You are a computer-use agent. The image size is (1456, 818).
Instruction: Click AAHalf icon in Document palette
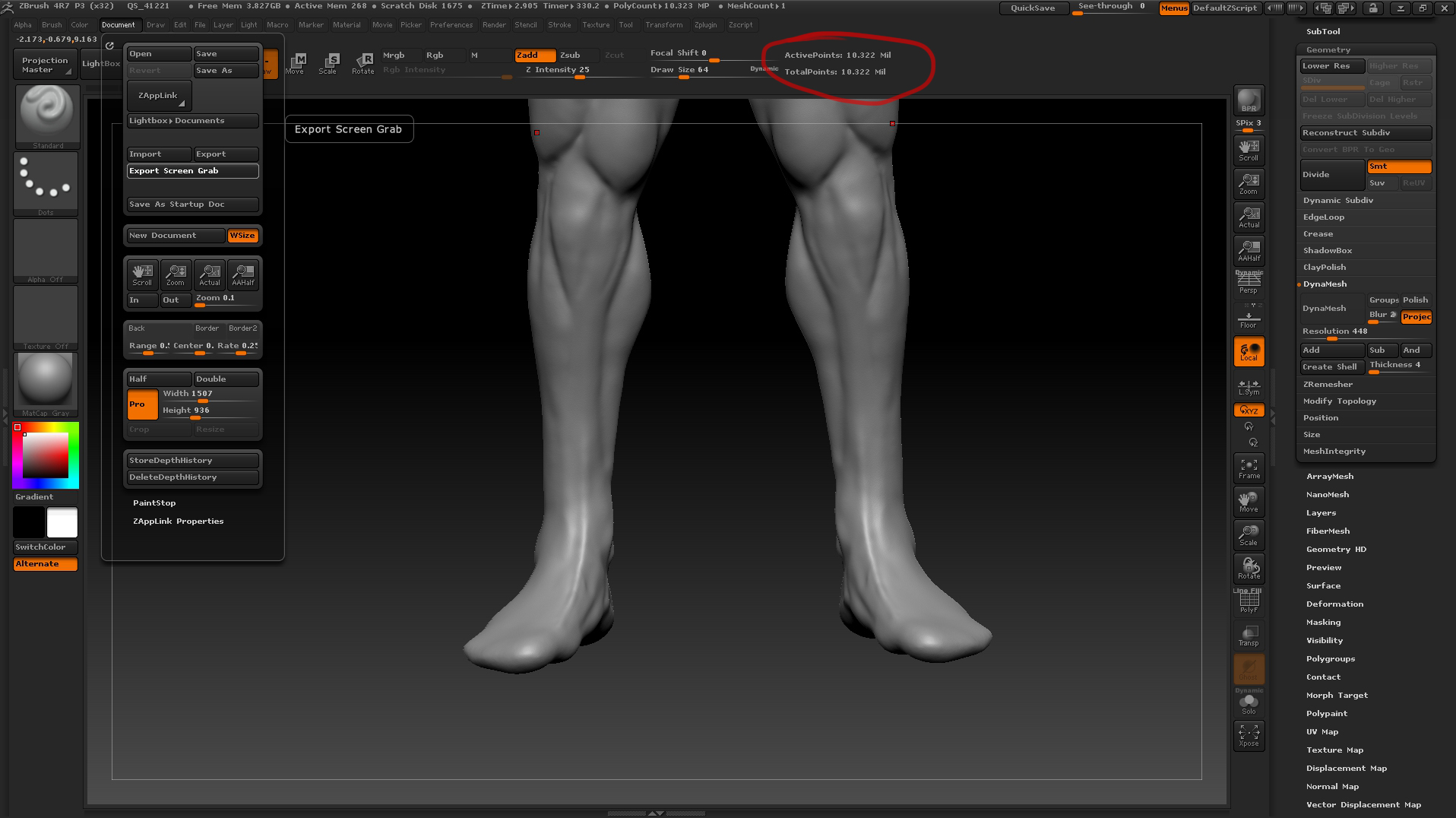point(243,274)
